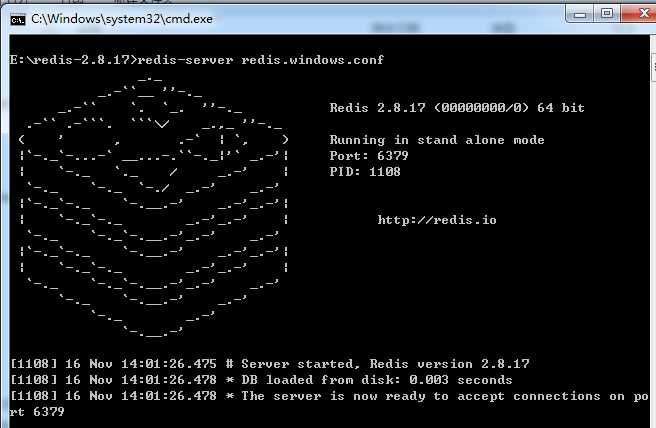
Task: Minimize the cmd.exe window
Action: click(580, 14)
